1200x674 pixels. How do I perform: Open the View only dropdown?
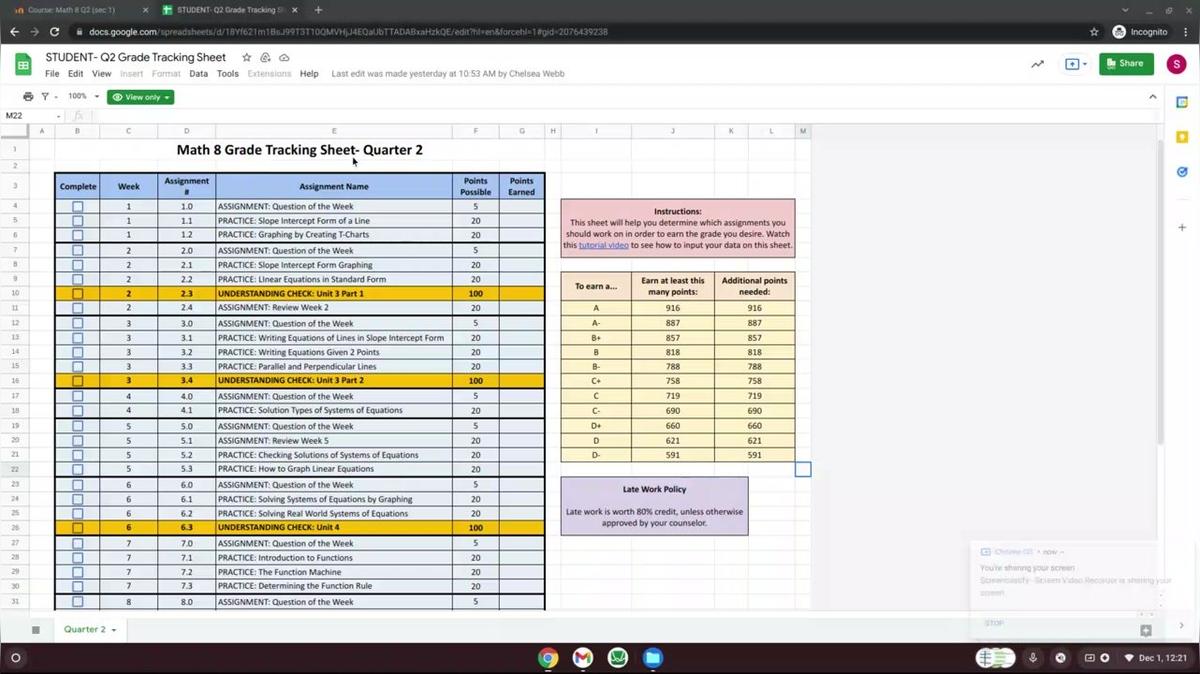pyautogui.click(x=141, y=97)
